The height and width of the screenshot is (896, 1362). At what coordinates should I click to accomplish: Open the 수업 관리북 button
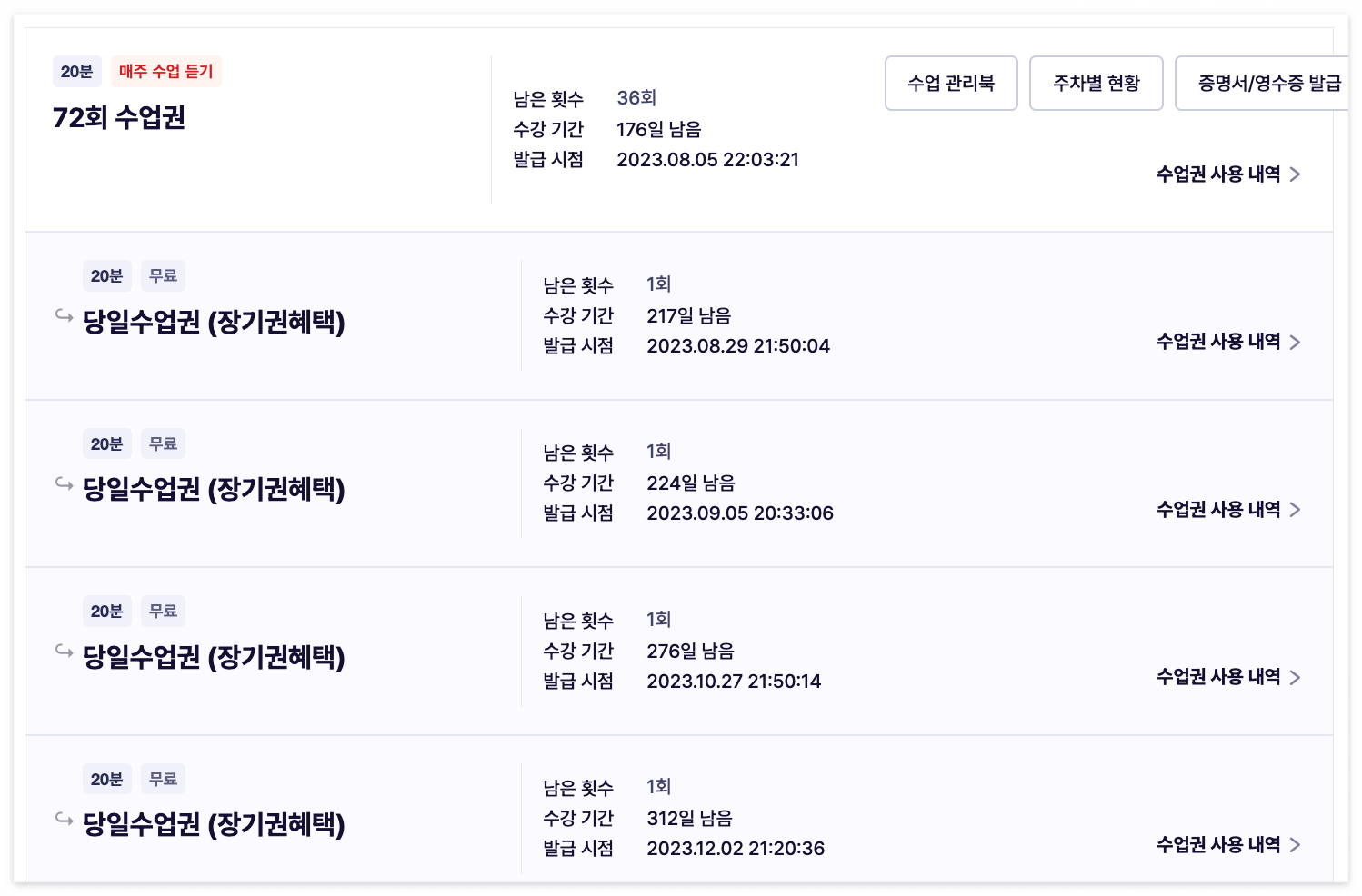(x=951, y=84)
